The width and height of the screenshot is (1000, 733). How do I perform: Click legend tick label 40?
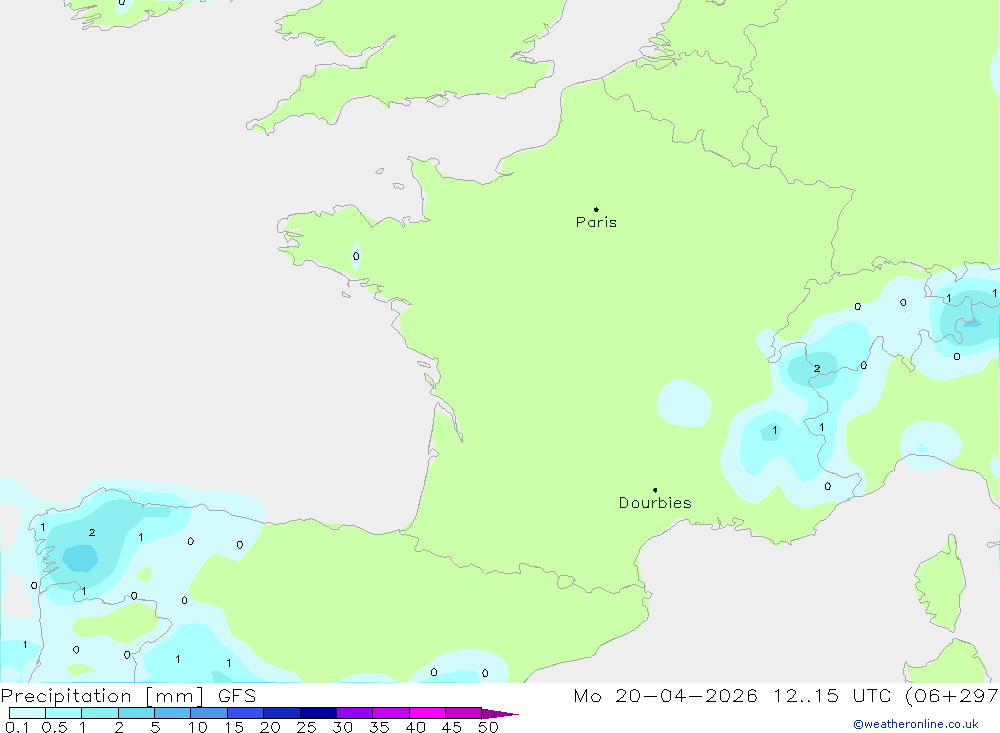(x=415, y=727)
